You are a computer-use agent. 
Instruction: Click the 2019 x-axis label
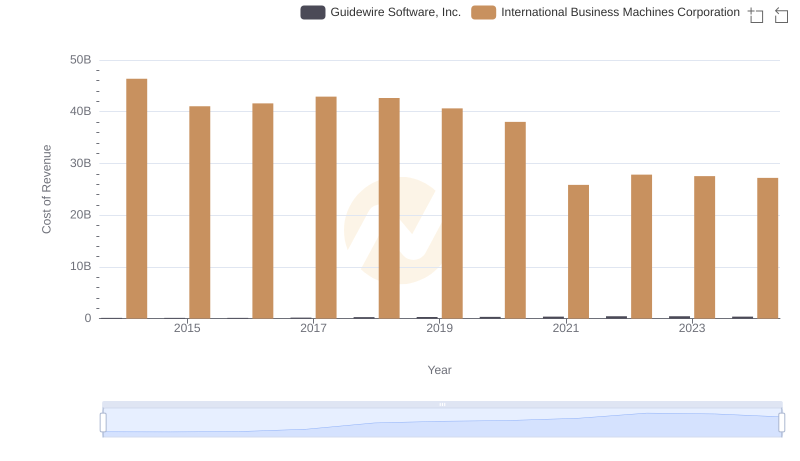click(x=439, y=328)
